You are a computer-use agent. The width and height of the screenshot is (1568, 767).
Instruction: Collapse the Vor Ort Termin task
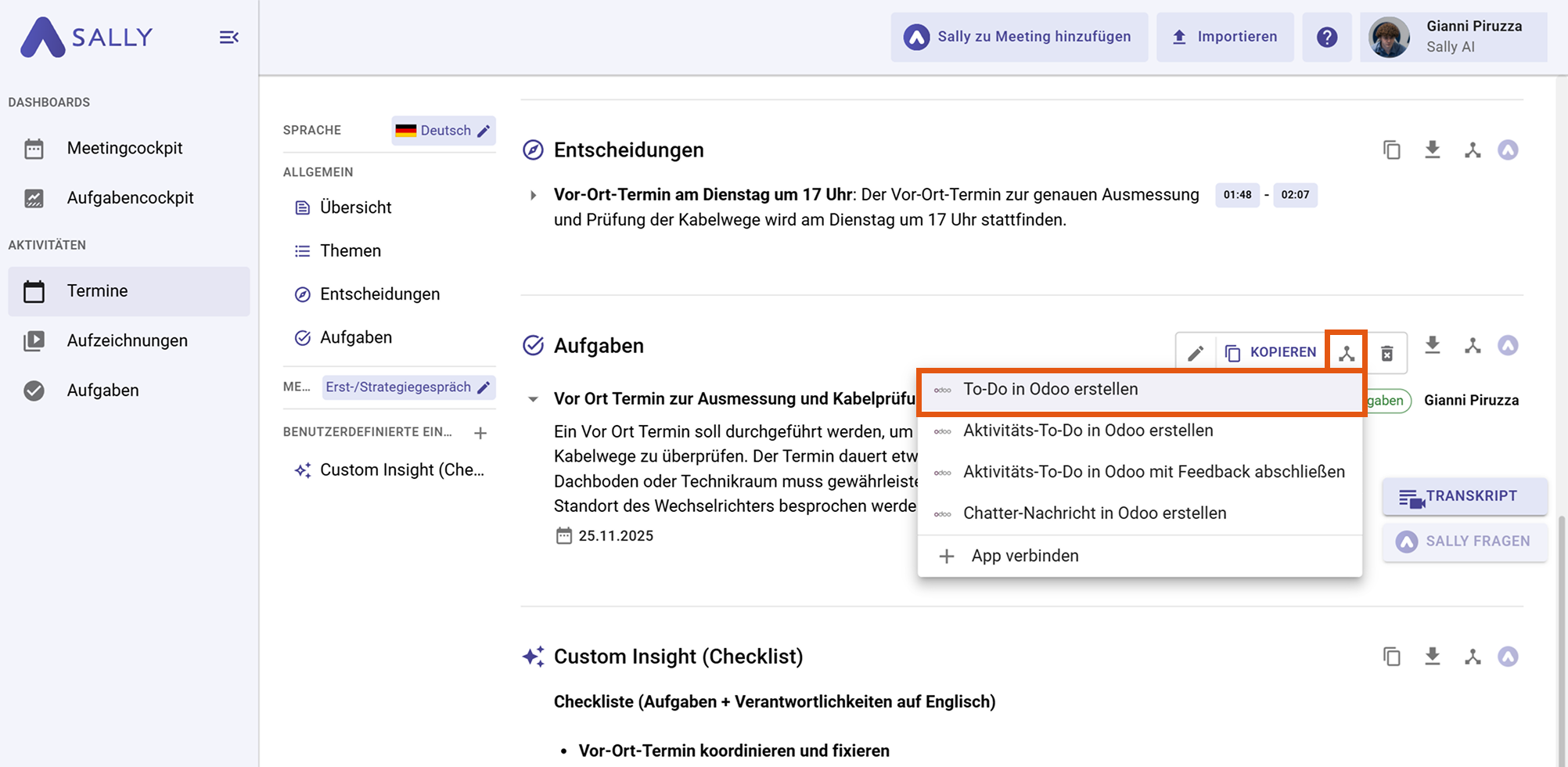coord(533,399)
